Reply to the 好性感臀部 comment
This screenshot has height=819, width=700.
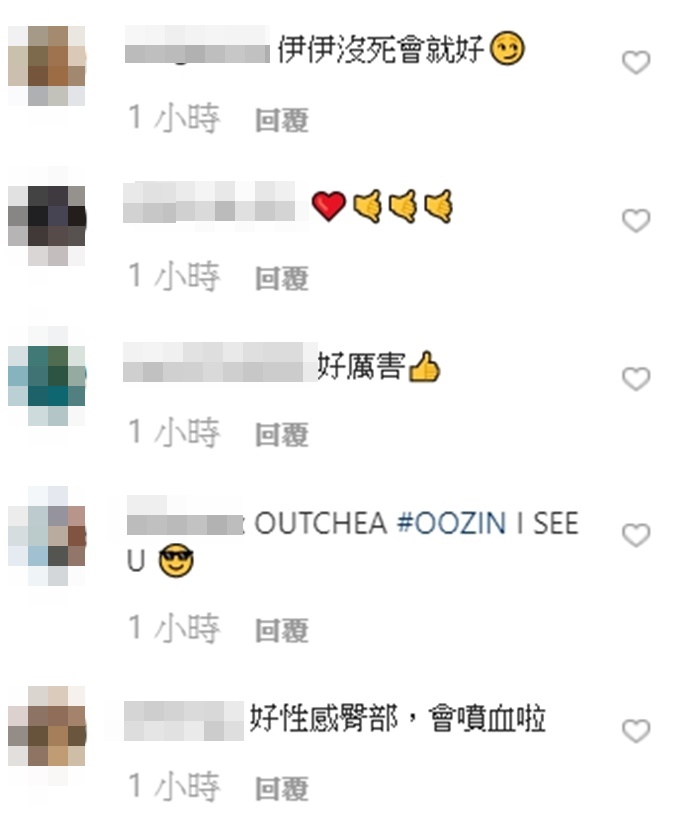tap(282, 788)
